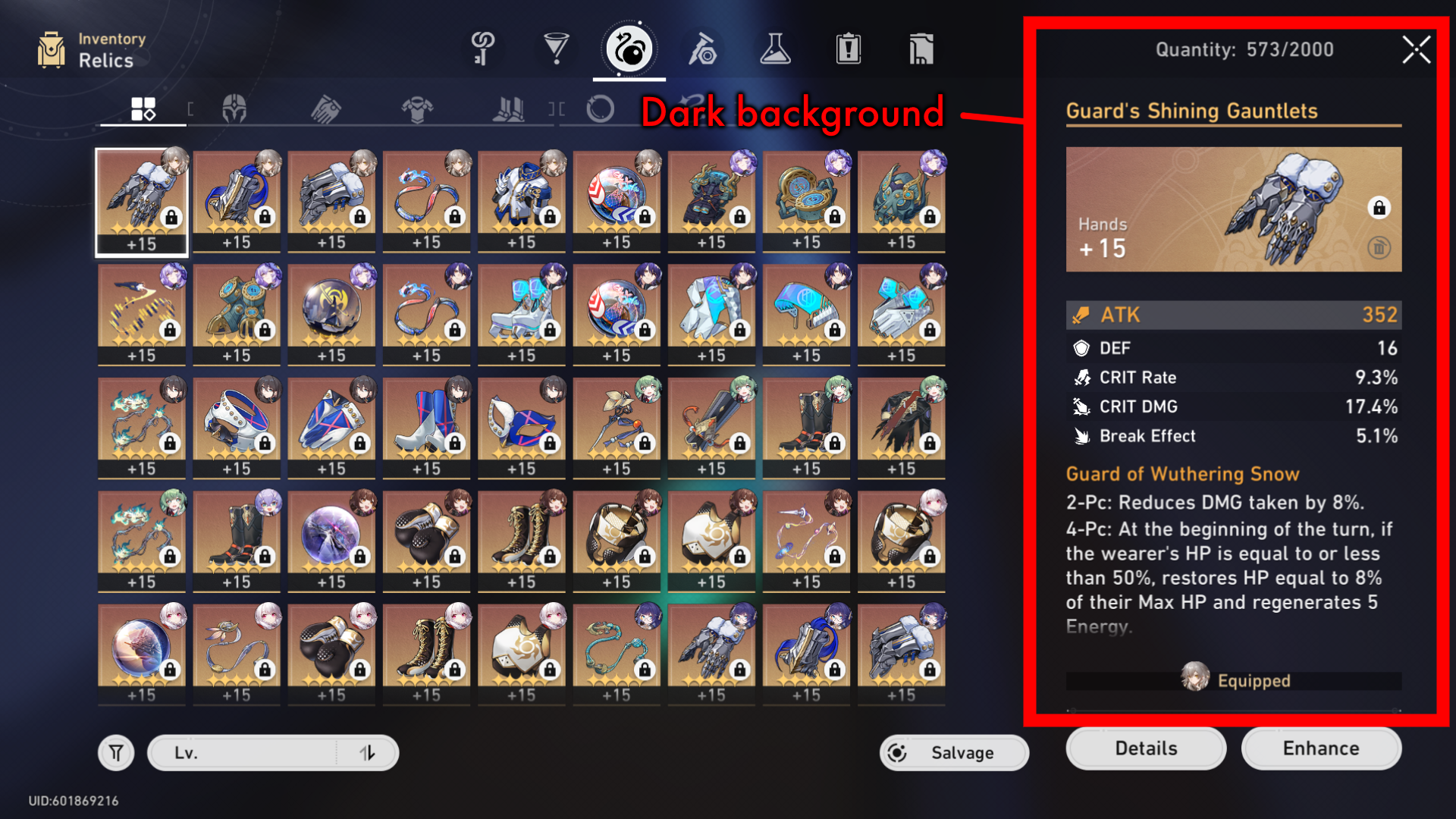
Task: Open the Missions clipboard category icon
Action: pyautogui.click(x=848, y=49)
